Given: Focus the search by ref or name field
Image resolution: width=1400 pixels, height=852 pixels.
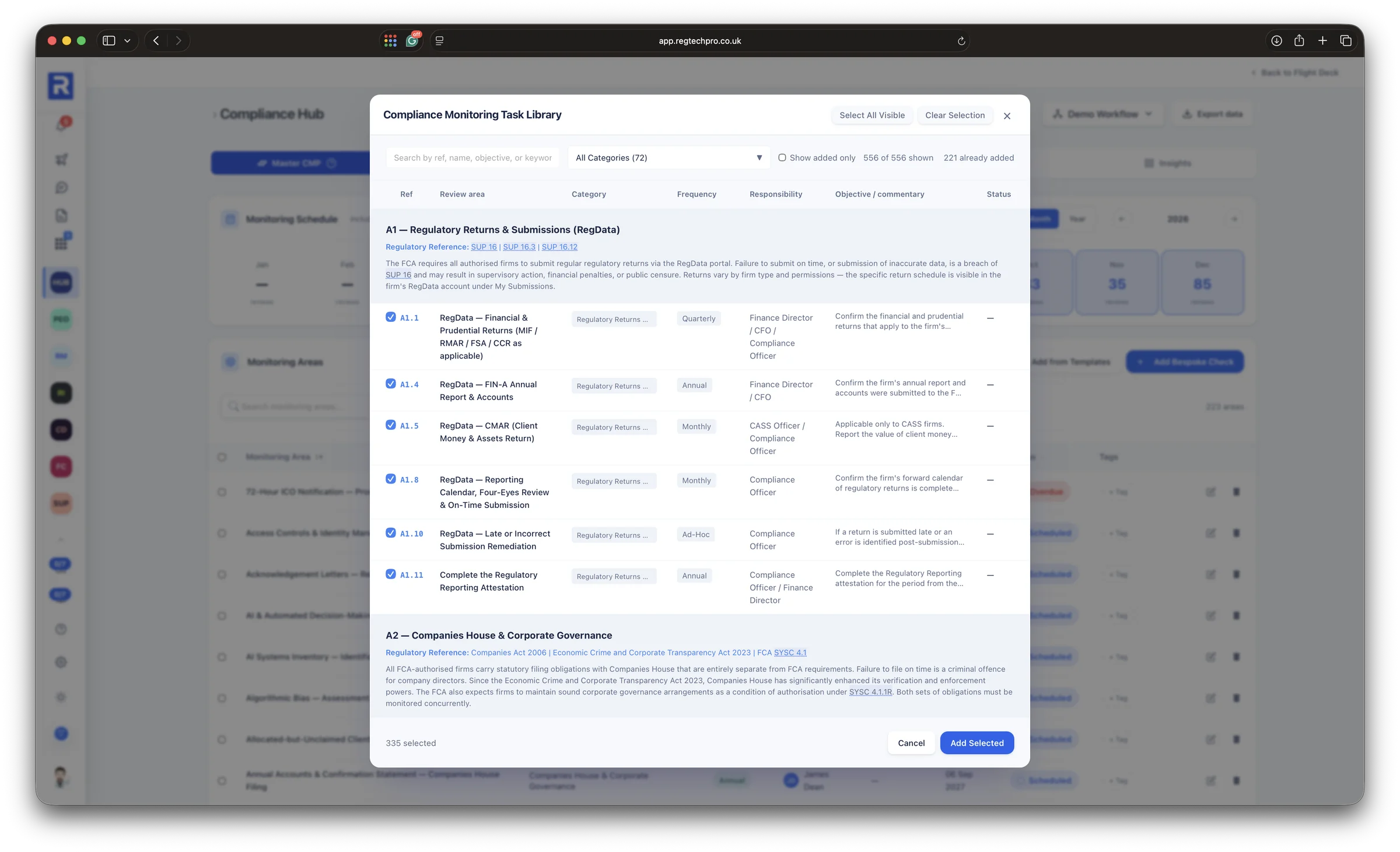Looking at the screenshot, I should coord(473,157).
